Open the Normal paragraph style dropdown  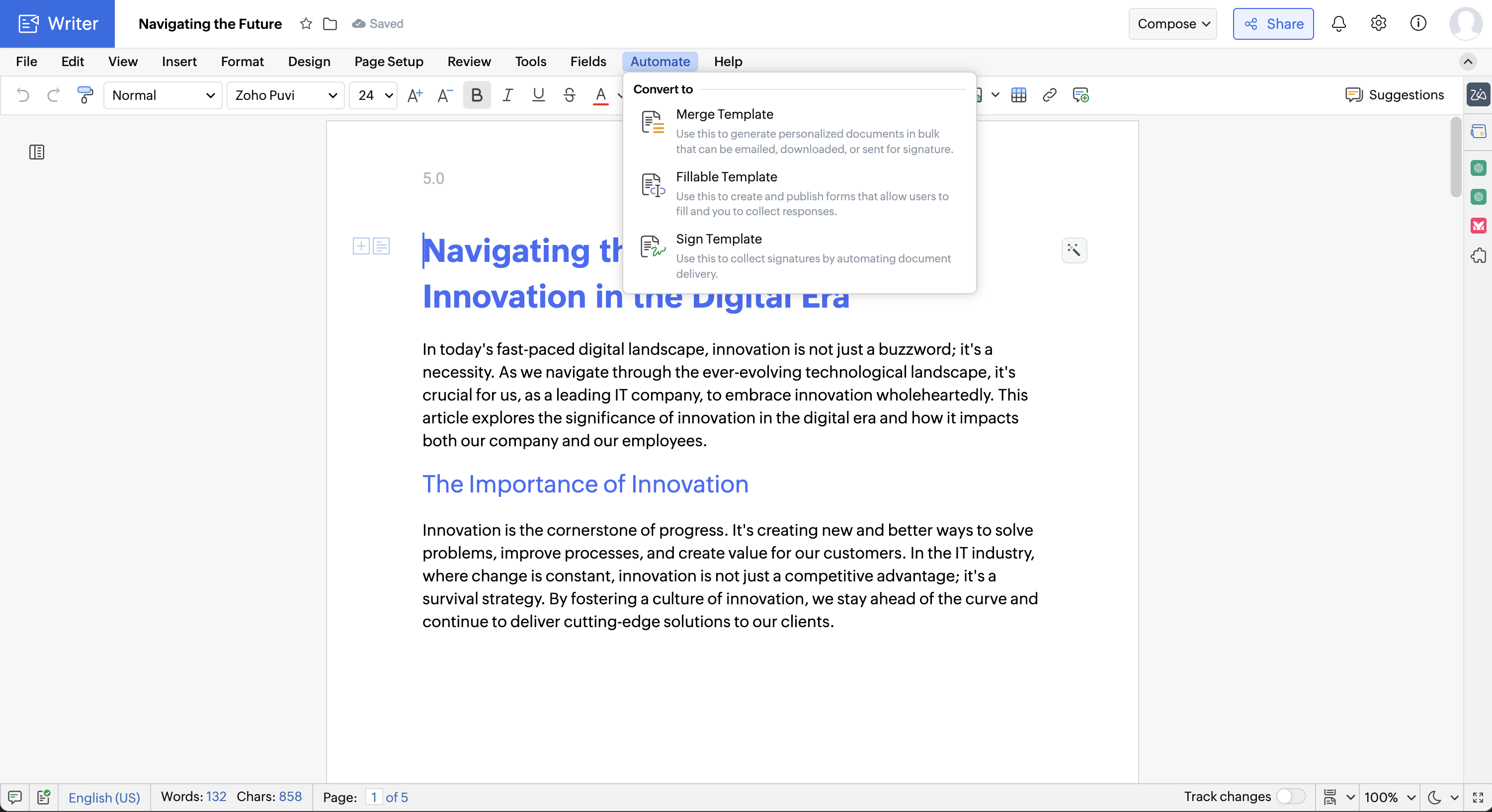[x=163, y=95]
